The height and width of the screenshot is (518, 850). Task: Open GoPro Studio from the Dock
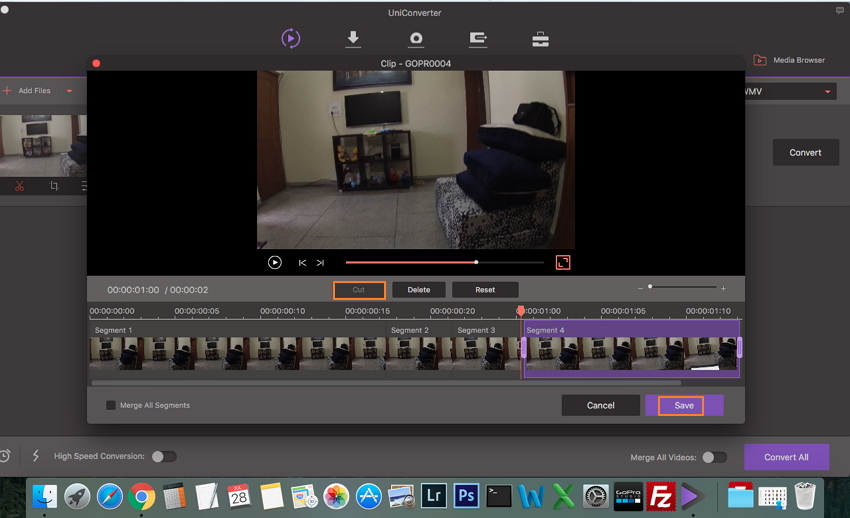[x=628, y=496]
